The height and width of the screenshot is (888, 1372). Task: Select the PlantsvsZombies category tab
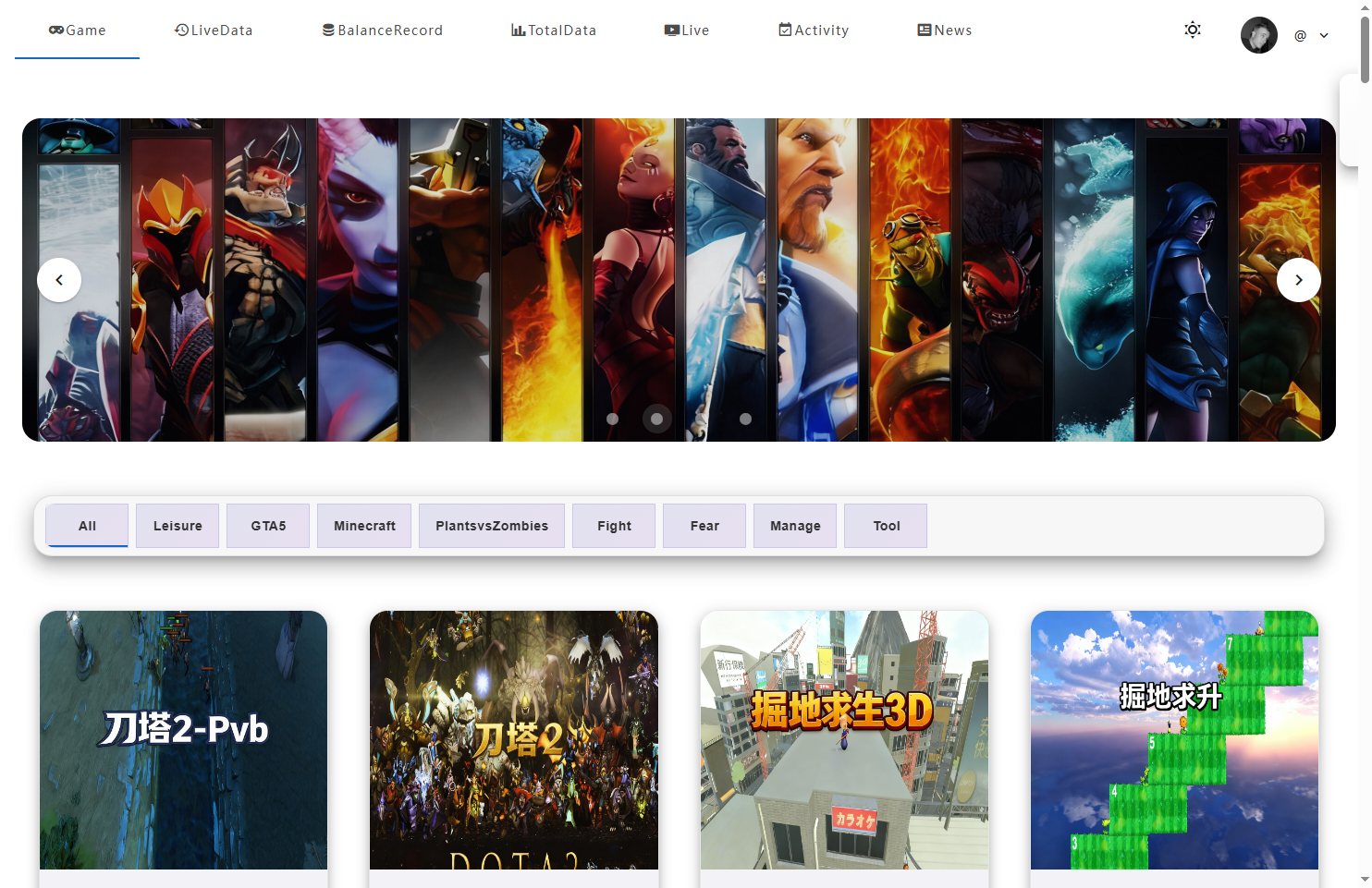(492, 526)
